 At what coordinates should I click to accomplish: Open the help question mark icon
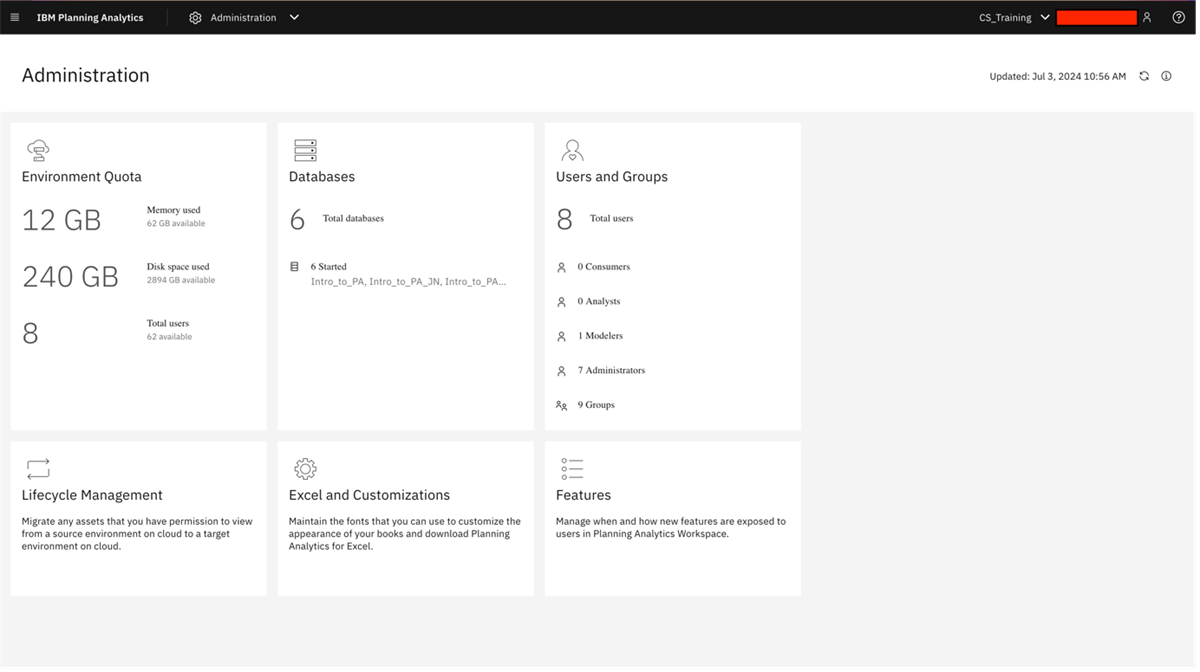pos(1178,18)
